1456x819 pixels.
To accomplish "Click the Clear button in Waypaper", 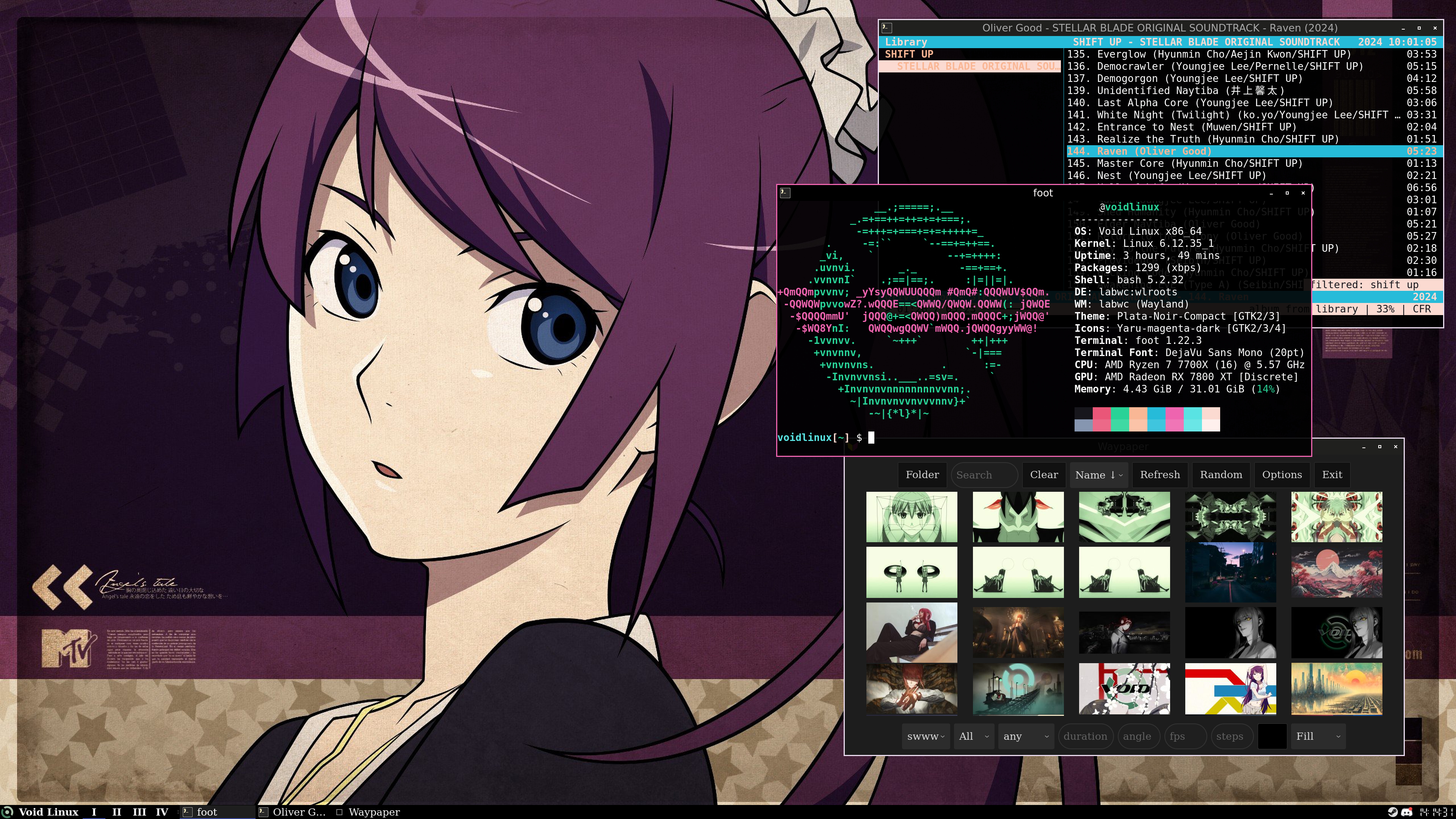I will [1044, 475].
